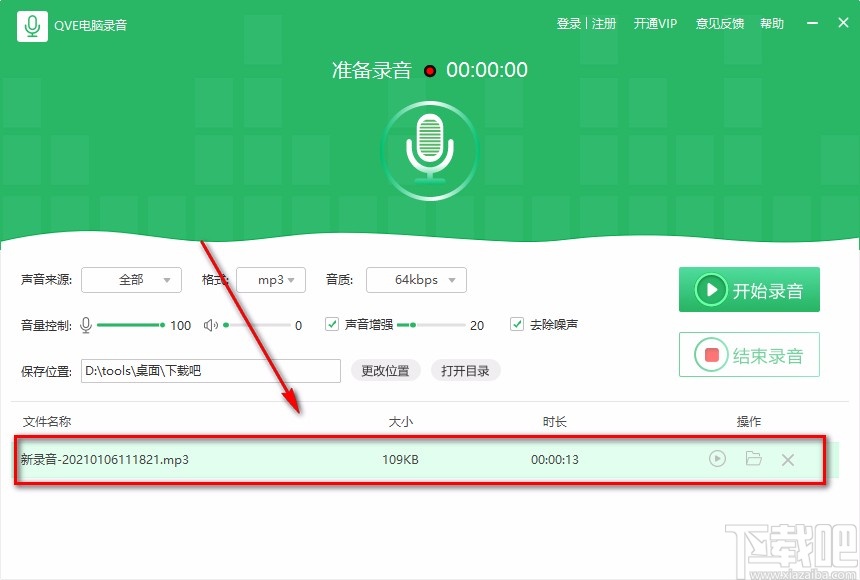
Task: Click the stop icon inside 结束录音
Action: click(x=712, y=354)
